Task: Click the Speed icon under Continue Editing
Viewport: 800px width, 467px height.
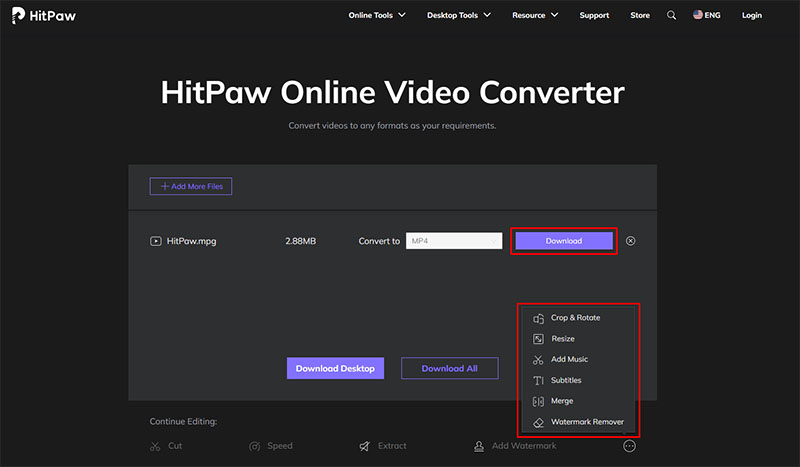Action: coord(255,447)
